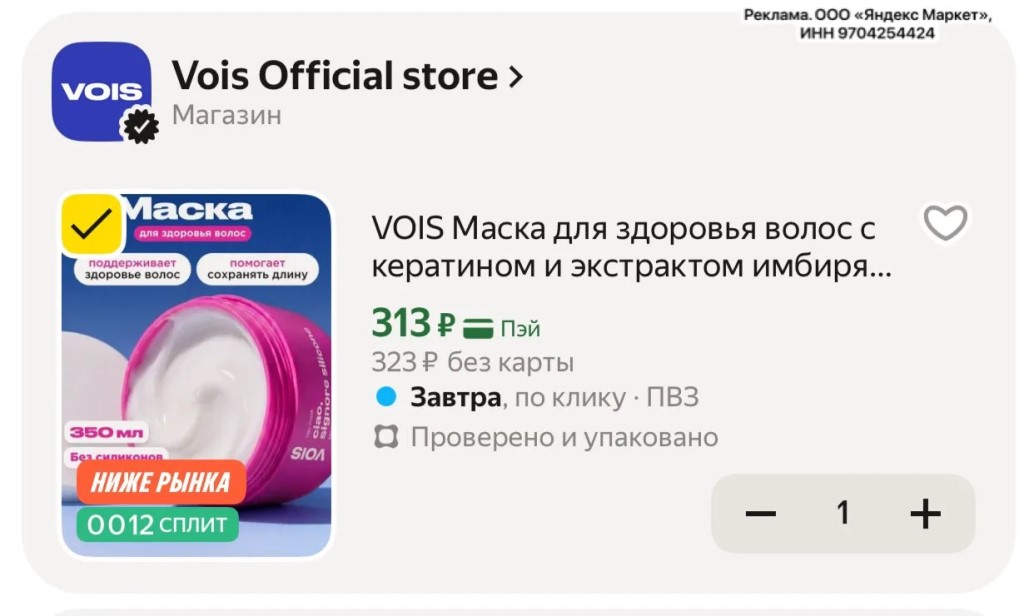
Task: Open the VOIS hair mask product title
Action: (631, 248)
